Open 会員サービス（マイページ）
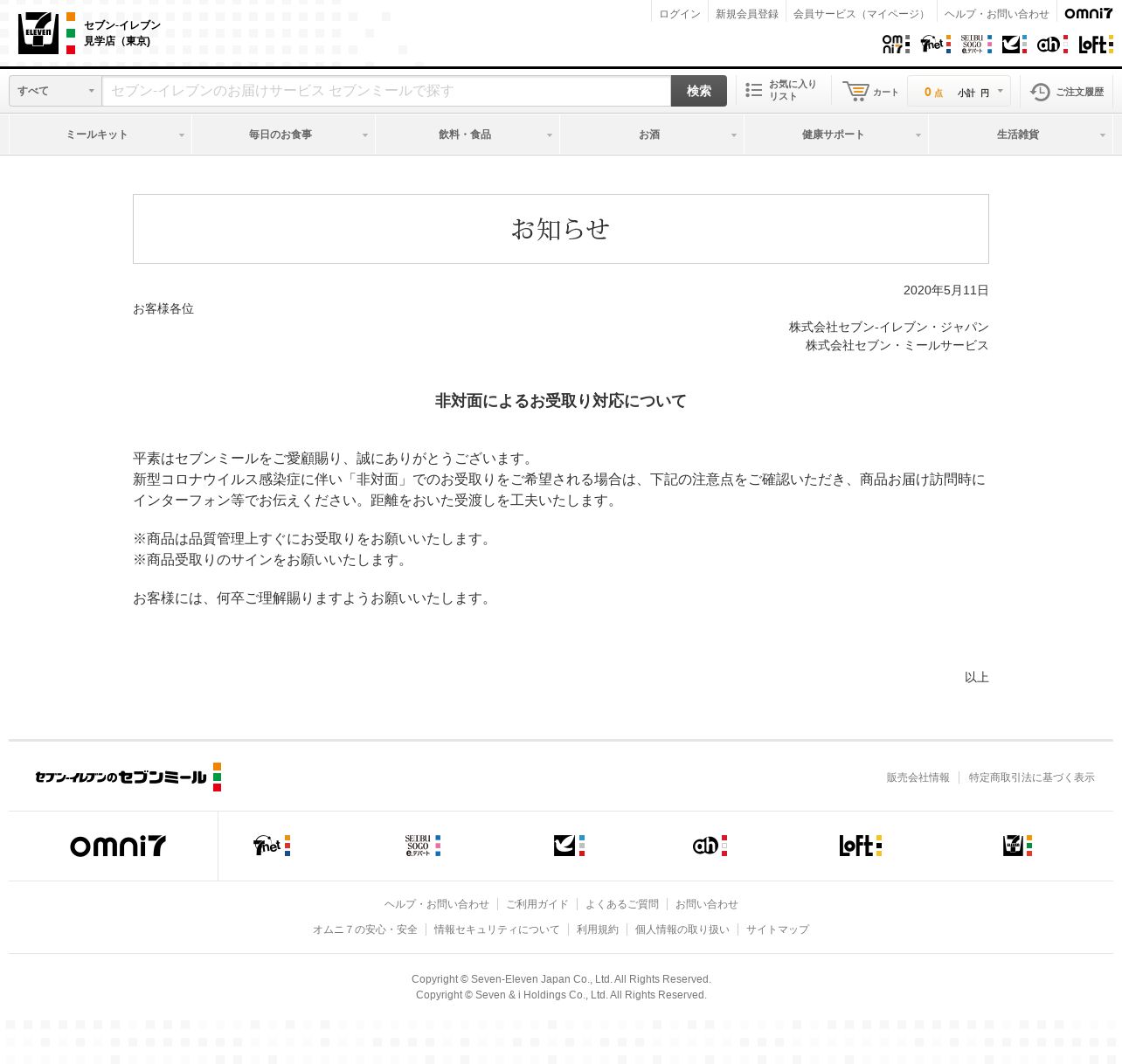 pyautogui.click(x=862, y=14)
